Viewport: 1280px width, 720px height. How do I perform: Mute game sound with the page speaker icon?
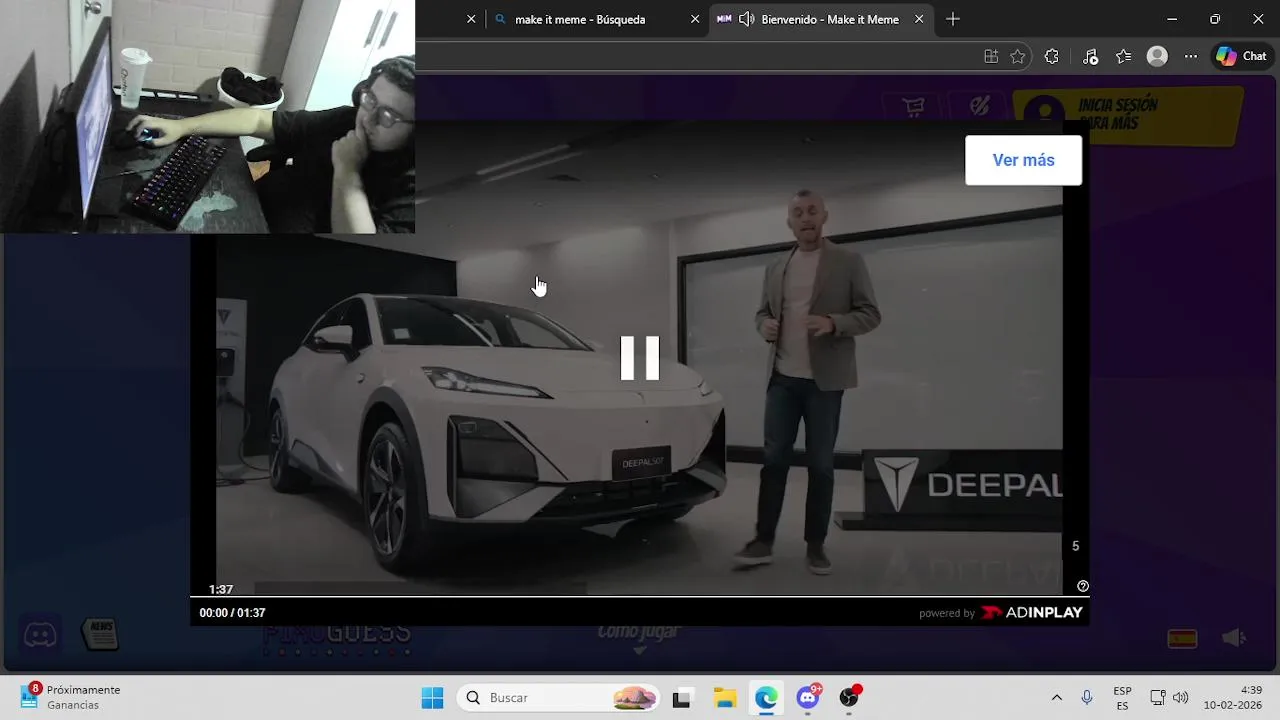(1234, 638)
